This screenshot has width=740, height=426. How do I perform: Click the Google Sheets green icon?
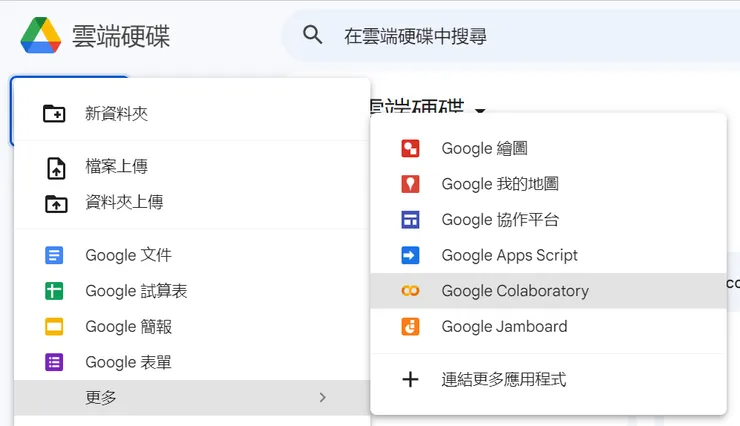pos(54,291)
